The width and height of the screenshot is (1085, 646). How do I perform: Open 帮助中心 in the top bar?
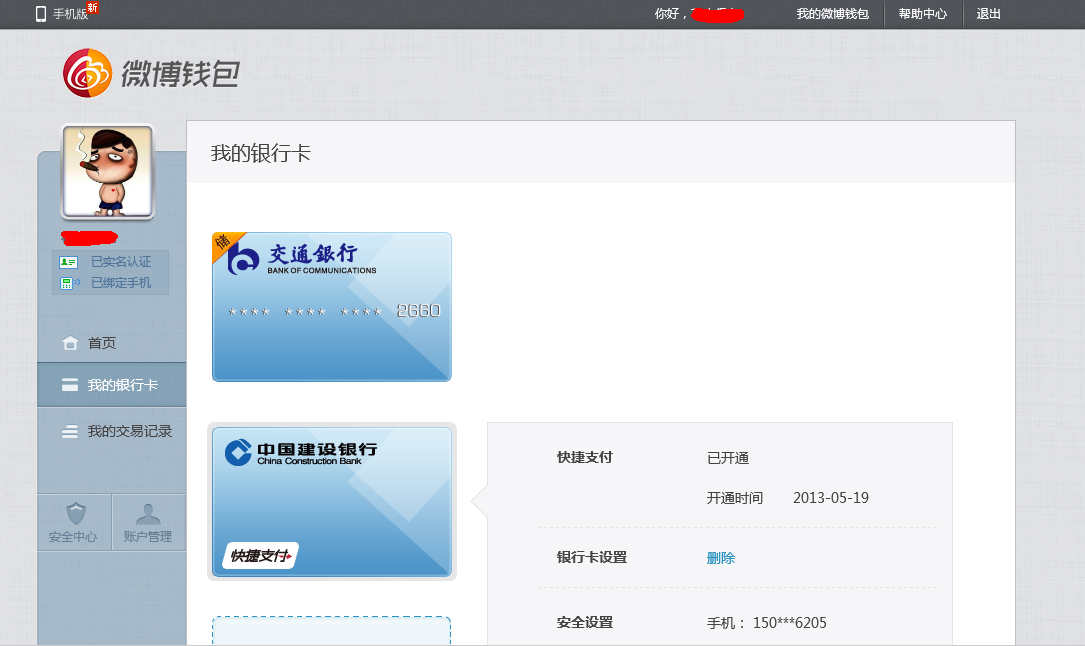pyautogui.click(x=922, y=14)
